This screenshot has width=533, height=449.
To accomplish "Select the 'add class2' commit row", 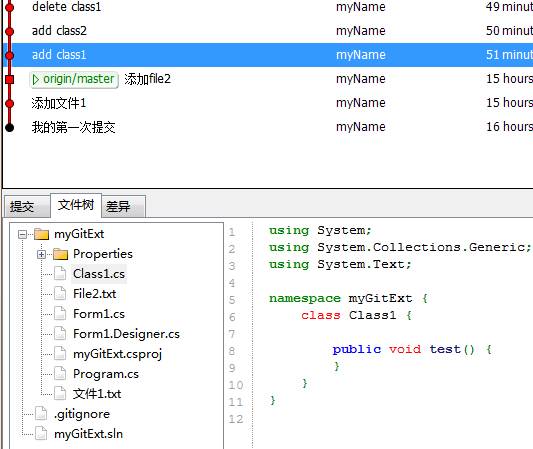I will tap(268, 31).
